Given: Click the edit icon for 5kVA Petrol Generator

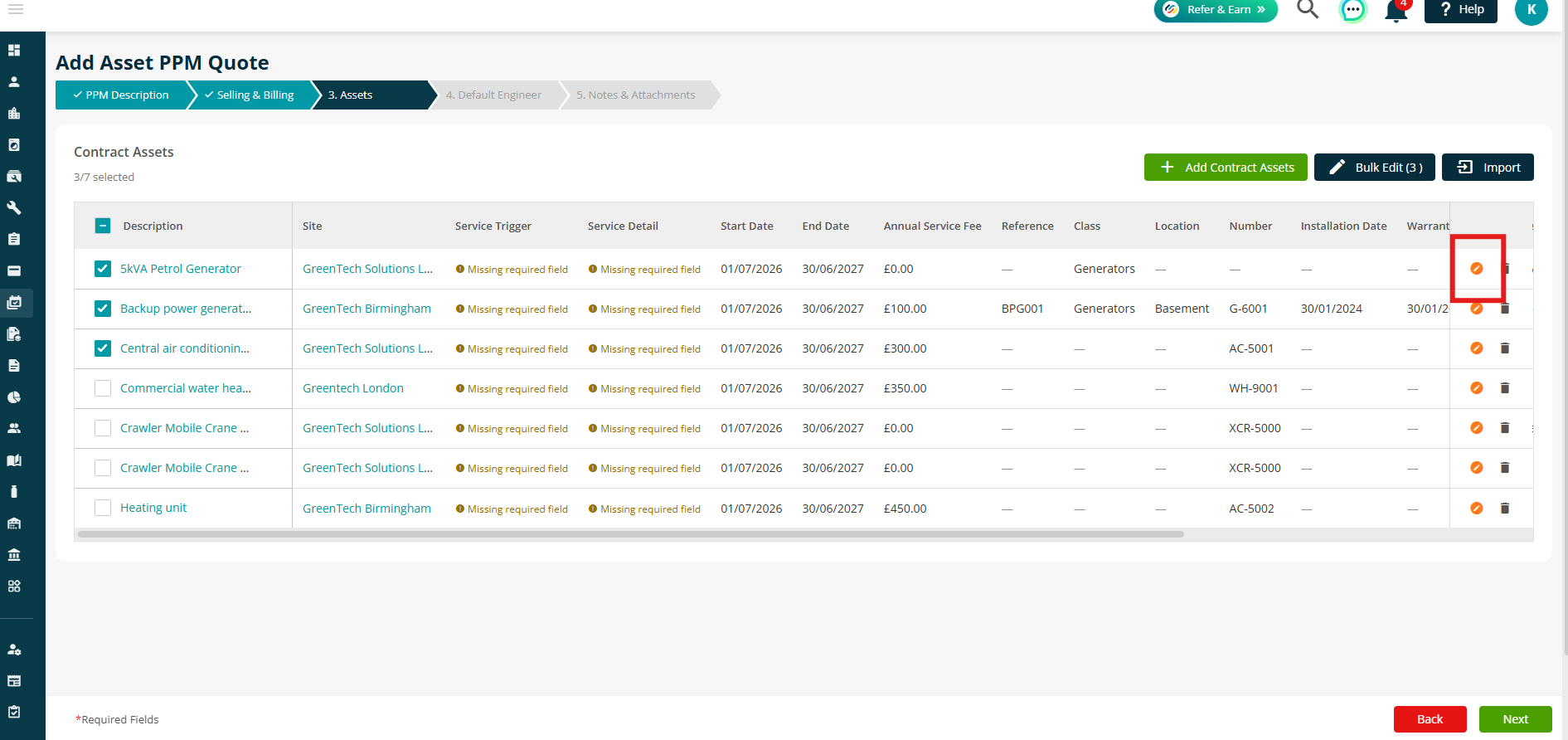Looking at the screenshot, I should point(1476,269).
